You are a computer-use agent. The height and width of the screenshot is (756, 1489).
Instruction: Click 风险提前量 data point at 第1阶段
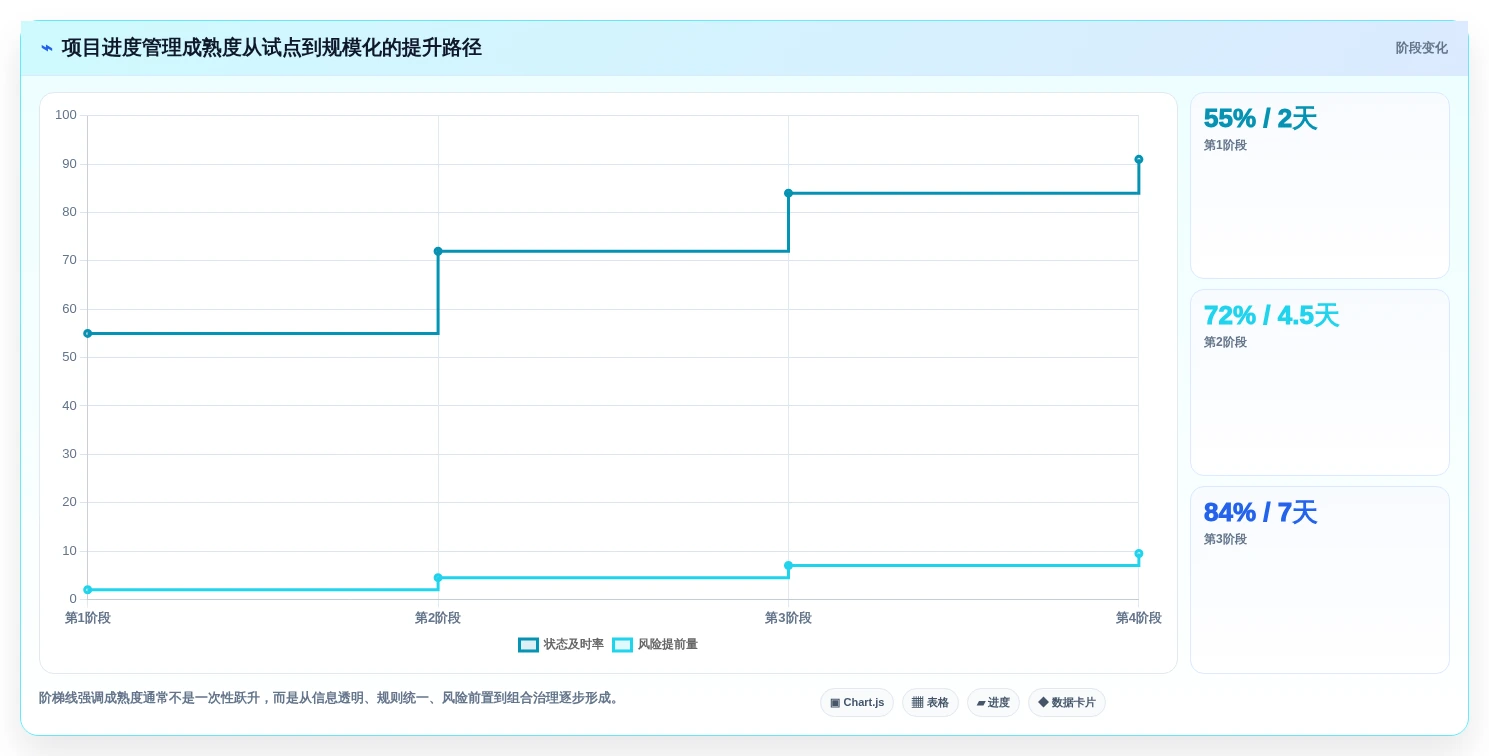pos(87,590)
